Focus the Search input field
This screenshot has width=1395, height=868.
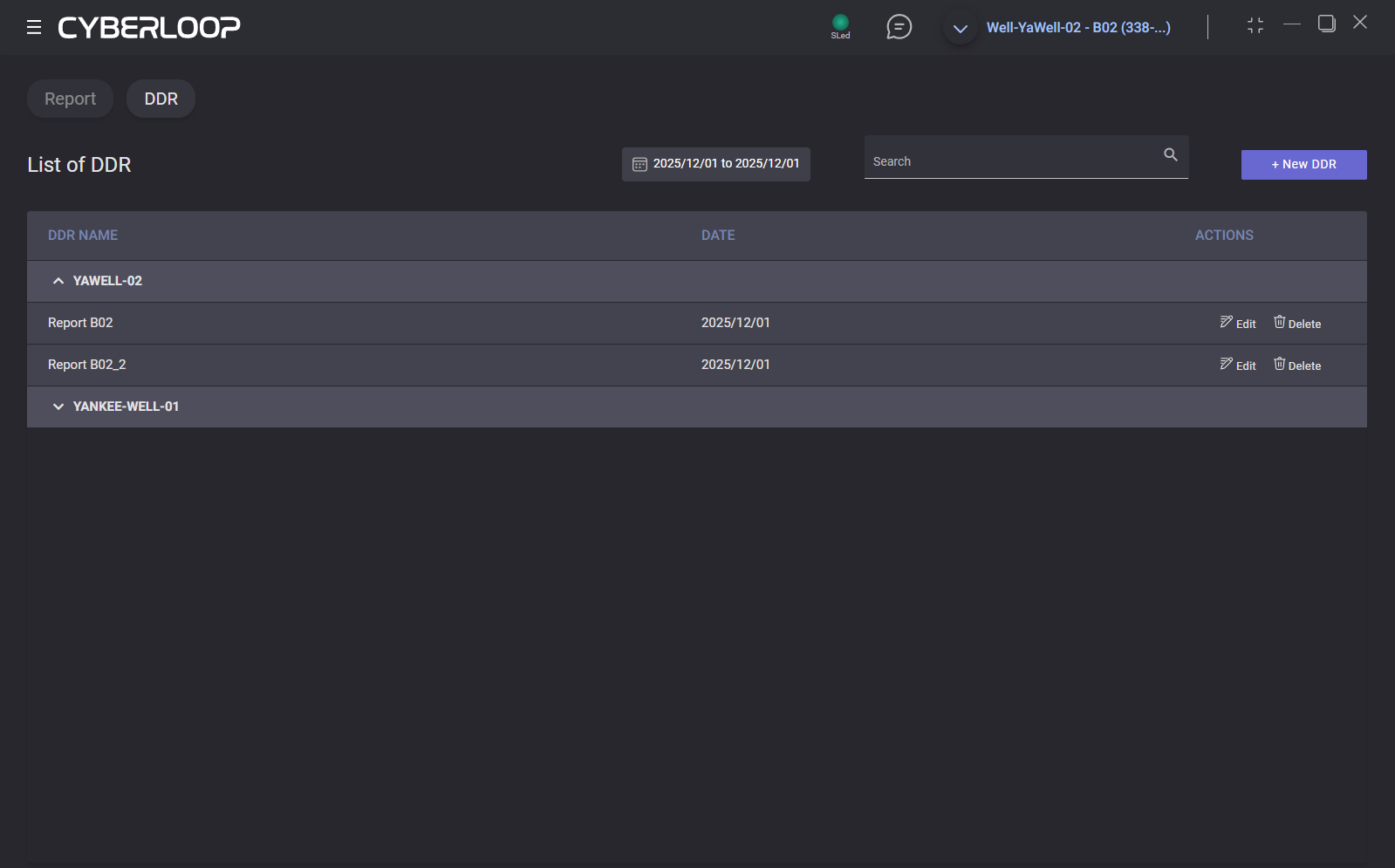[1012, 161]
